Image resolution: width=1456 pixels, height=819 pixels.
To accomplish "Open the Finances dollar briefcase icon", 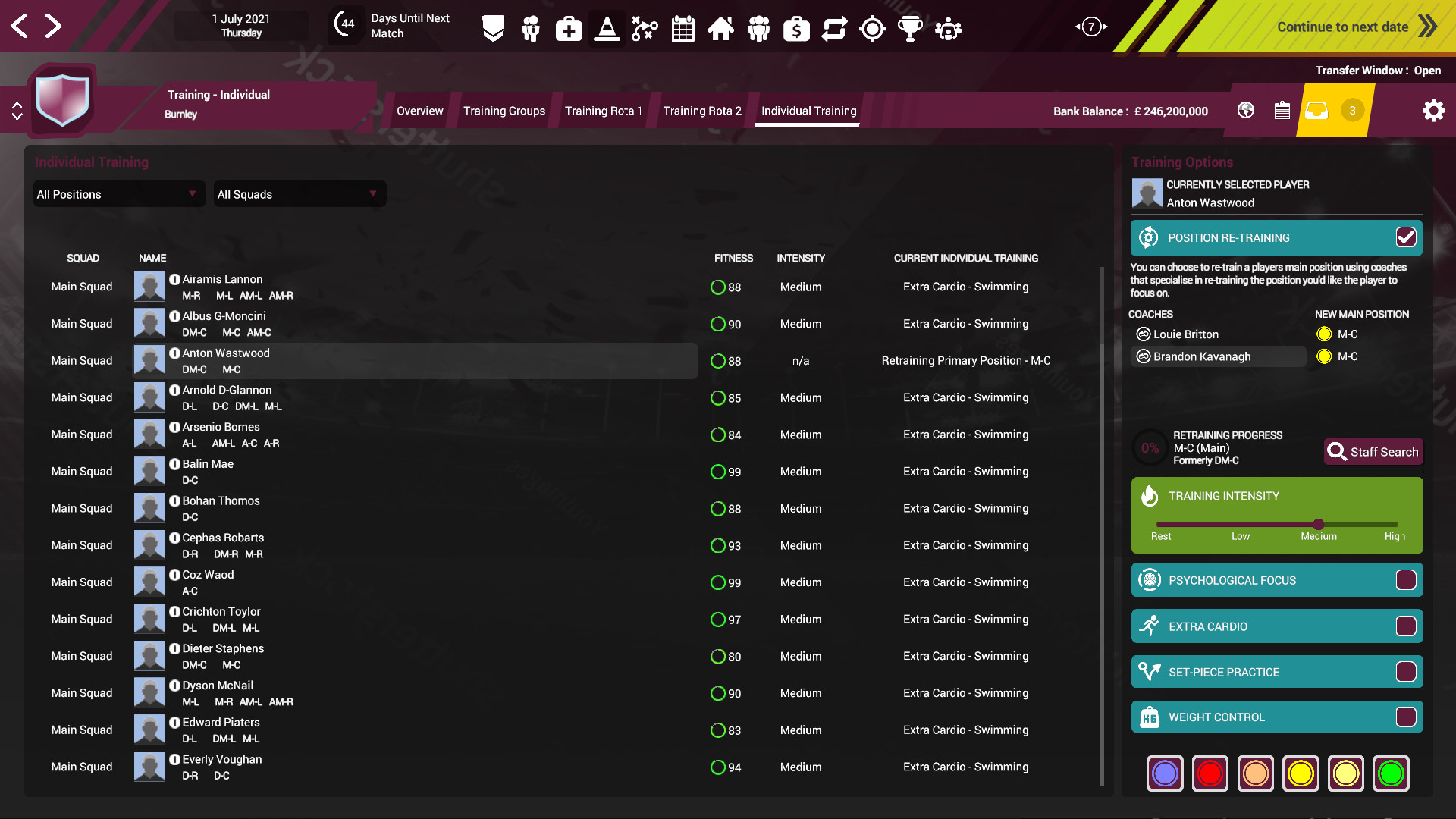I will (796, 28).
